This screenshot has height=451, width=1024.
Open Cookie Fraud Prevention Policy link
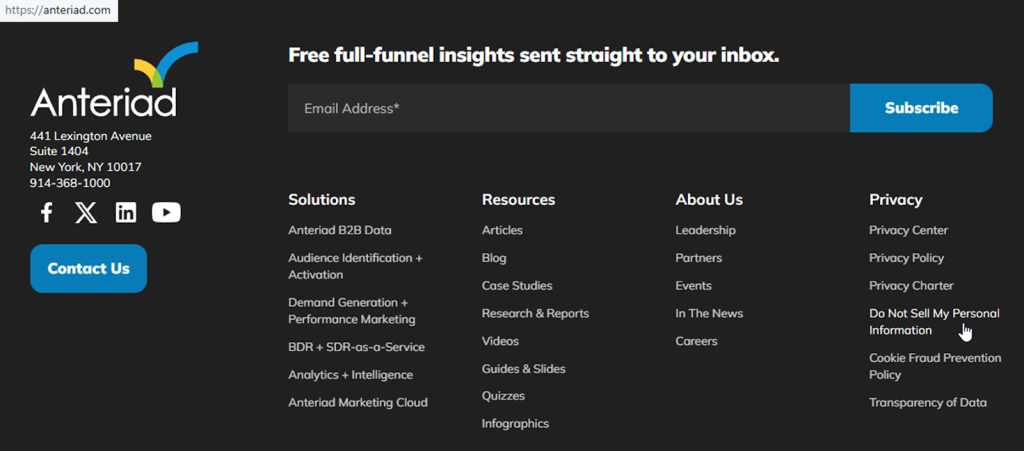click(935, 366)
